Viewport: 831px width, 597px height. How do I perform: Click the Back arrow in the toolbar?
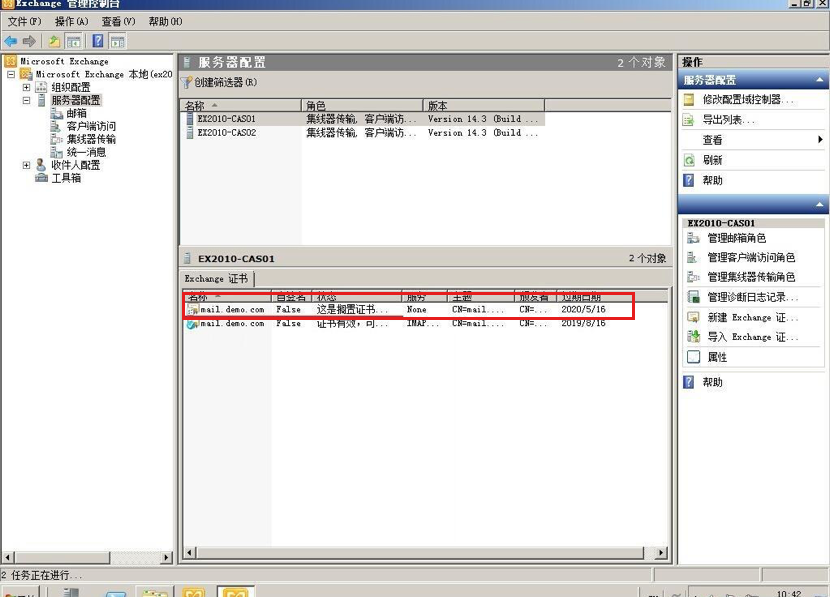point(11,41)
